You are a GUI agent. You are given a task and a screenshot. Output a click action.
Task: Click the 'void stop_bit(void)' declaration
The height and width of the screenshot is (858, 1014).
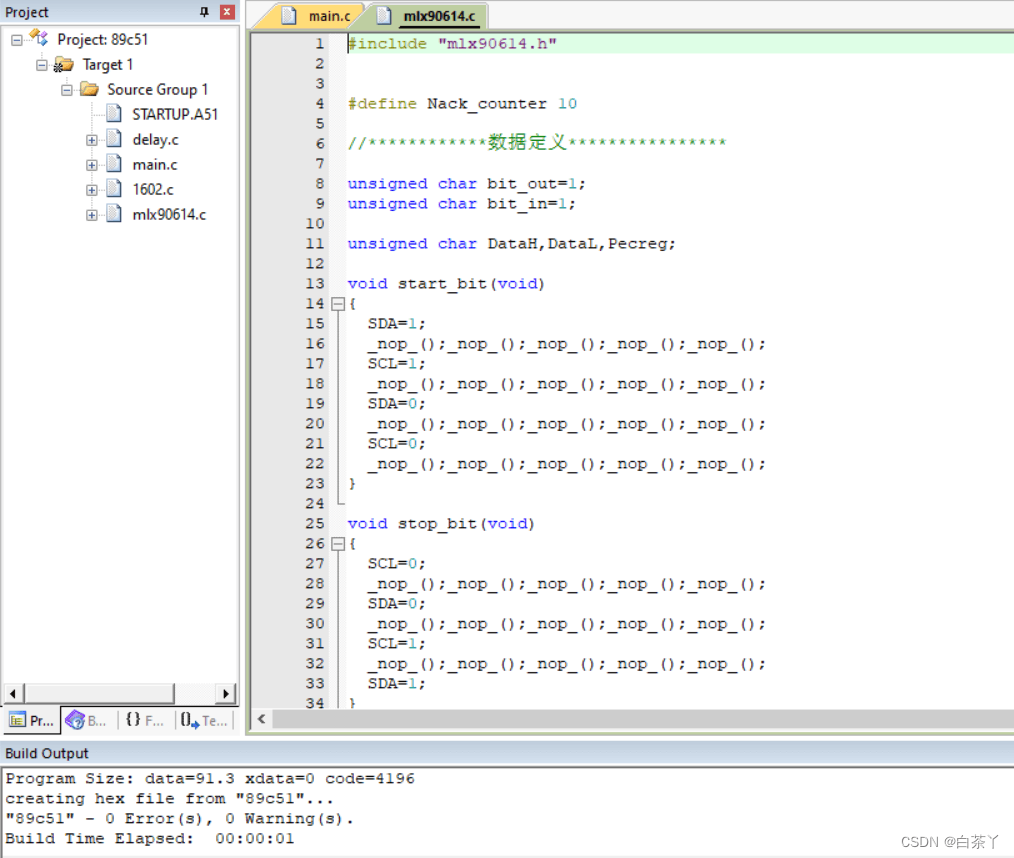coord(441,524)
